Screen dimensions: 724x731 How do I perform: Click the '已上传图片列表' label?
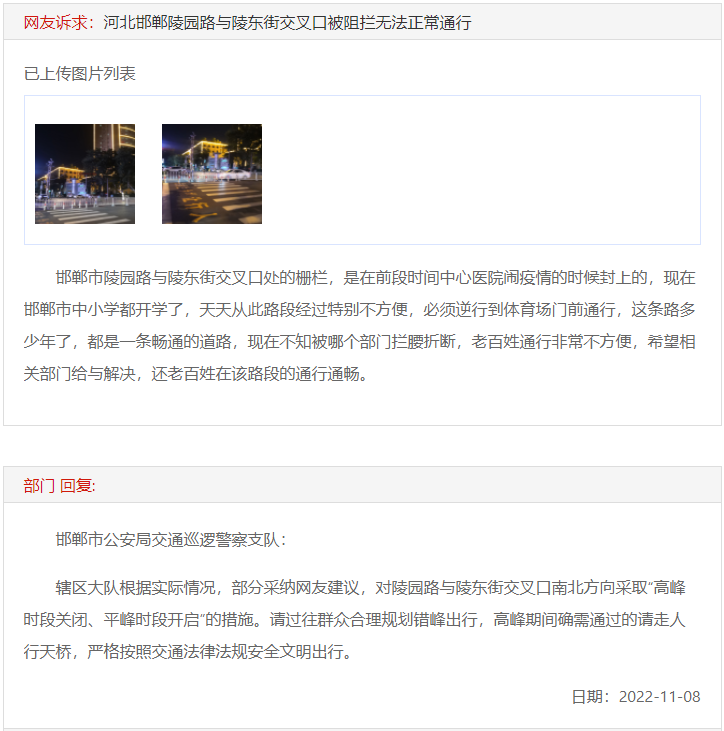(x=80, y=74)
